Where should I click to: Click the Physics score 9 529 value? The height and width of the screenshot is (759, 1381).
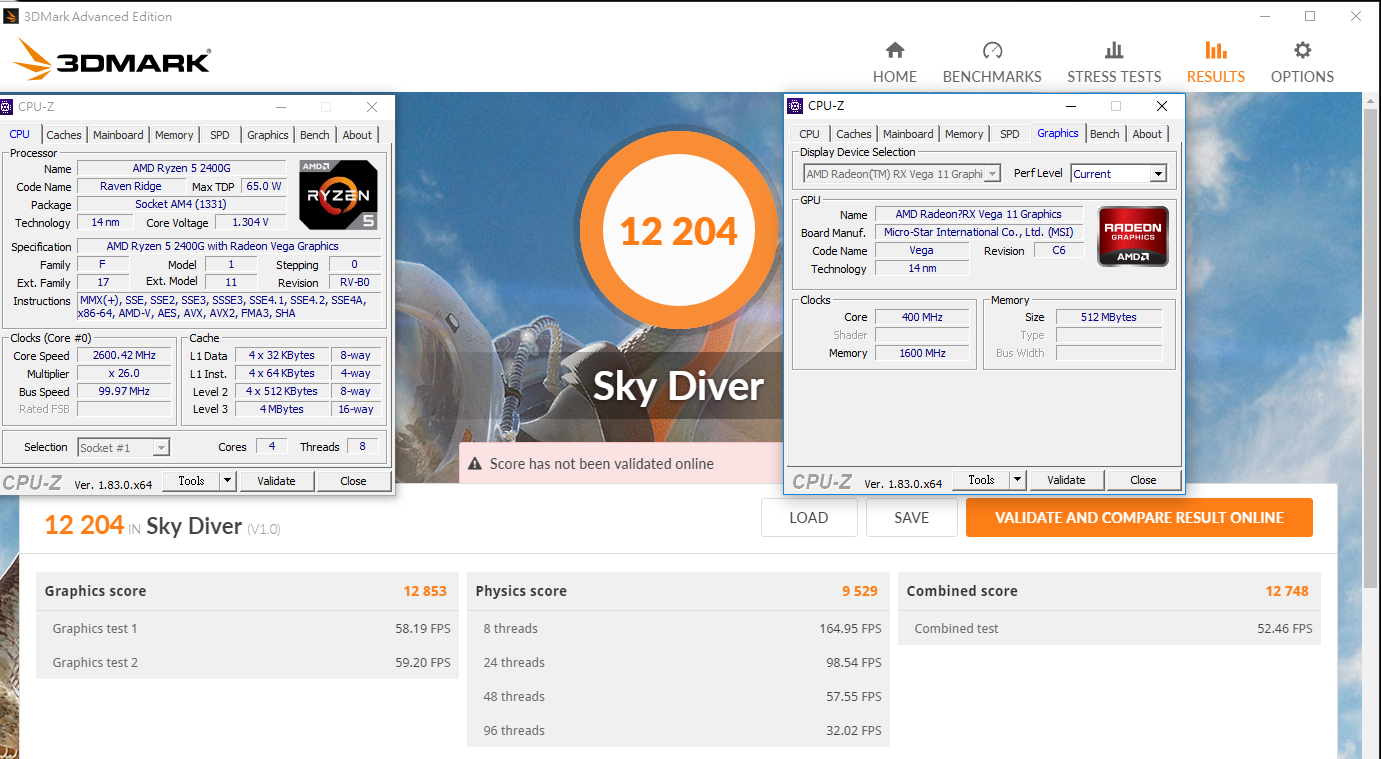pyautogui.click(x=860, y=591)
